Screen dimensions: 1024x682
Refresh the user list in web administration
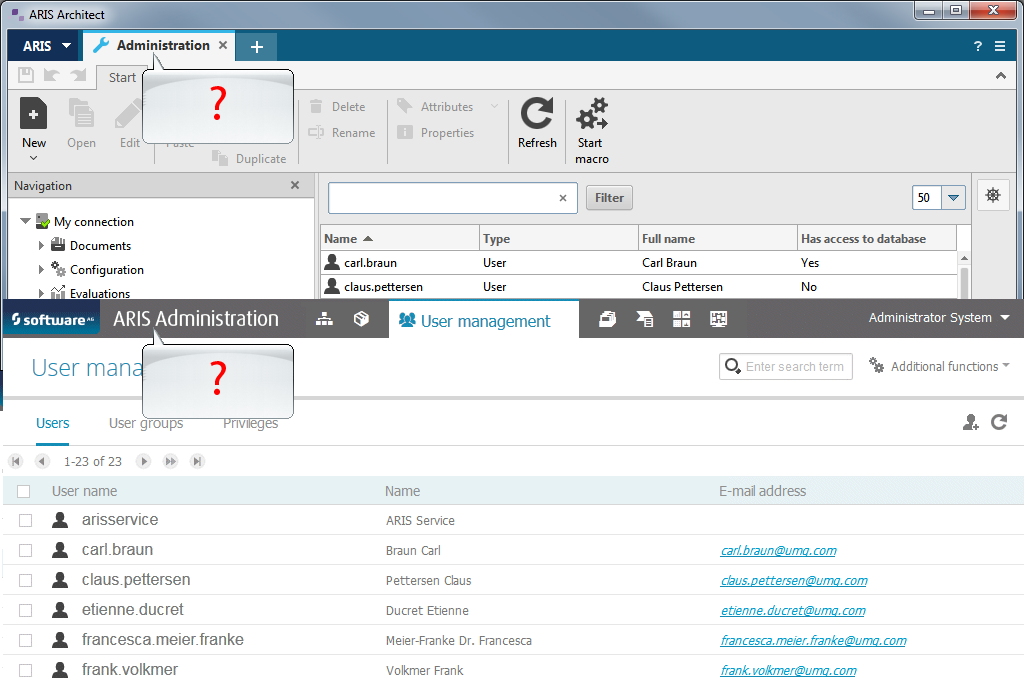tap(999, 422)
